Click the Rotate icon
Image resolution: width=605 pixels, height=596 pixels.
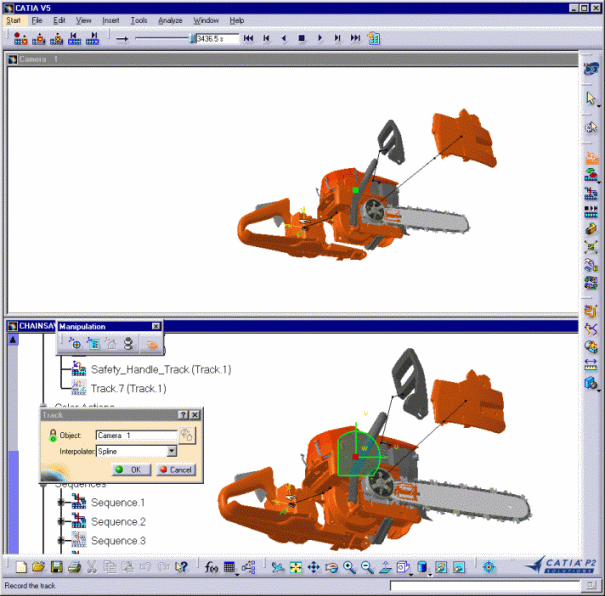(331, 567)
